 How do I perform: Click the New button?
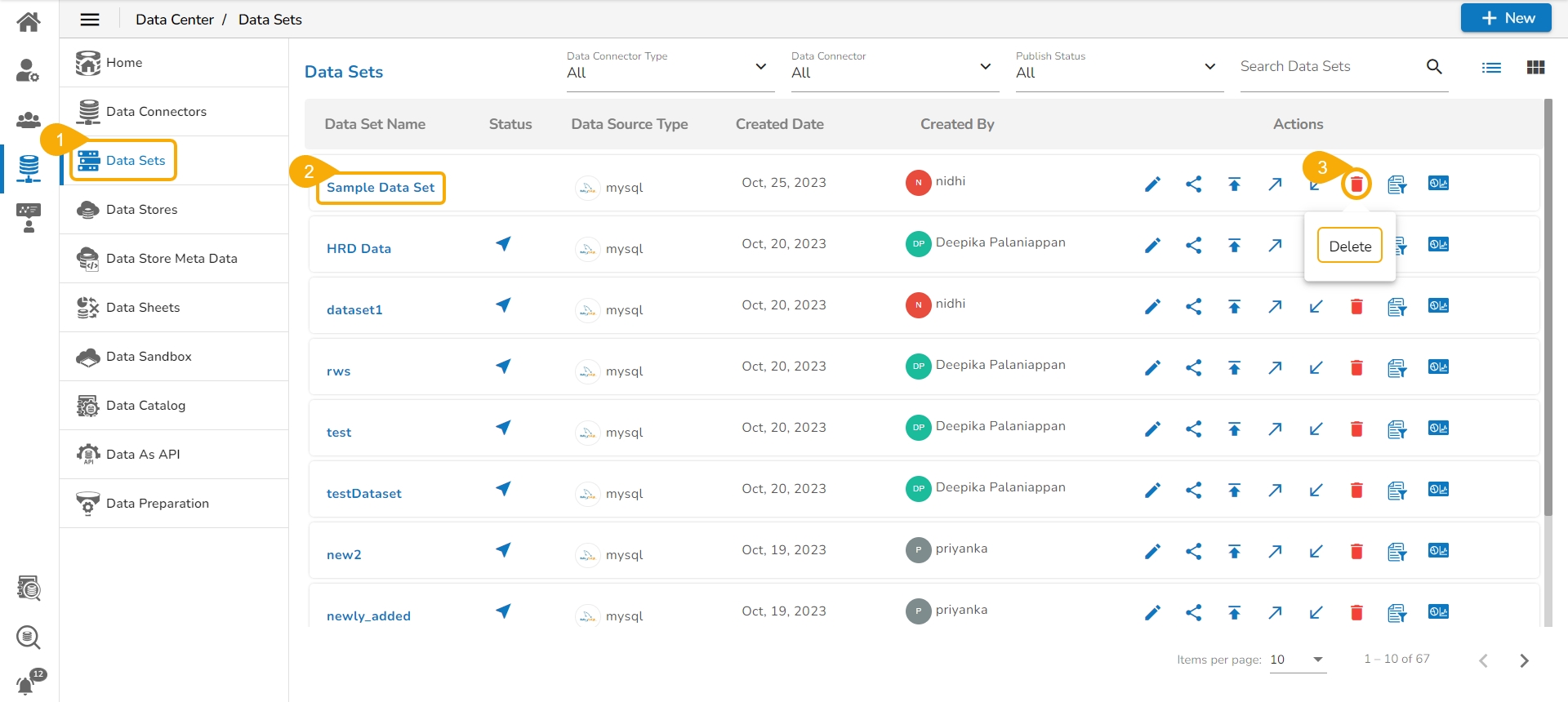click(x=1506, y=18)
